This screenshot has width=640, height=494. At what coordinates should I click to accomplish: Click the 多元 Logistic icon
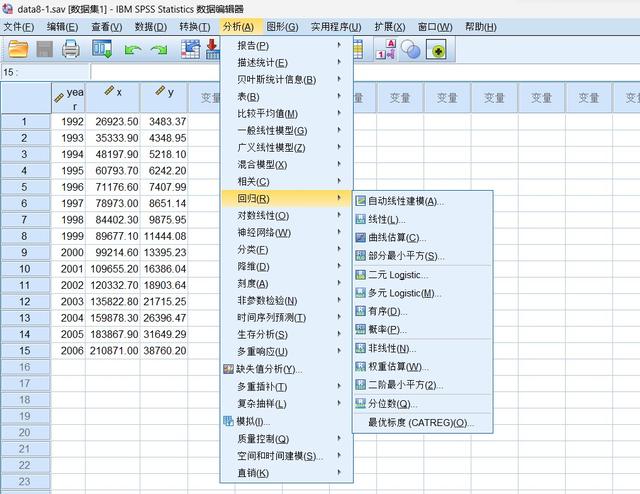coord(360,293)
